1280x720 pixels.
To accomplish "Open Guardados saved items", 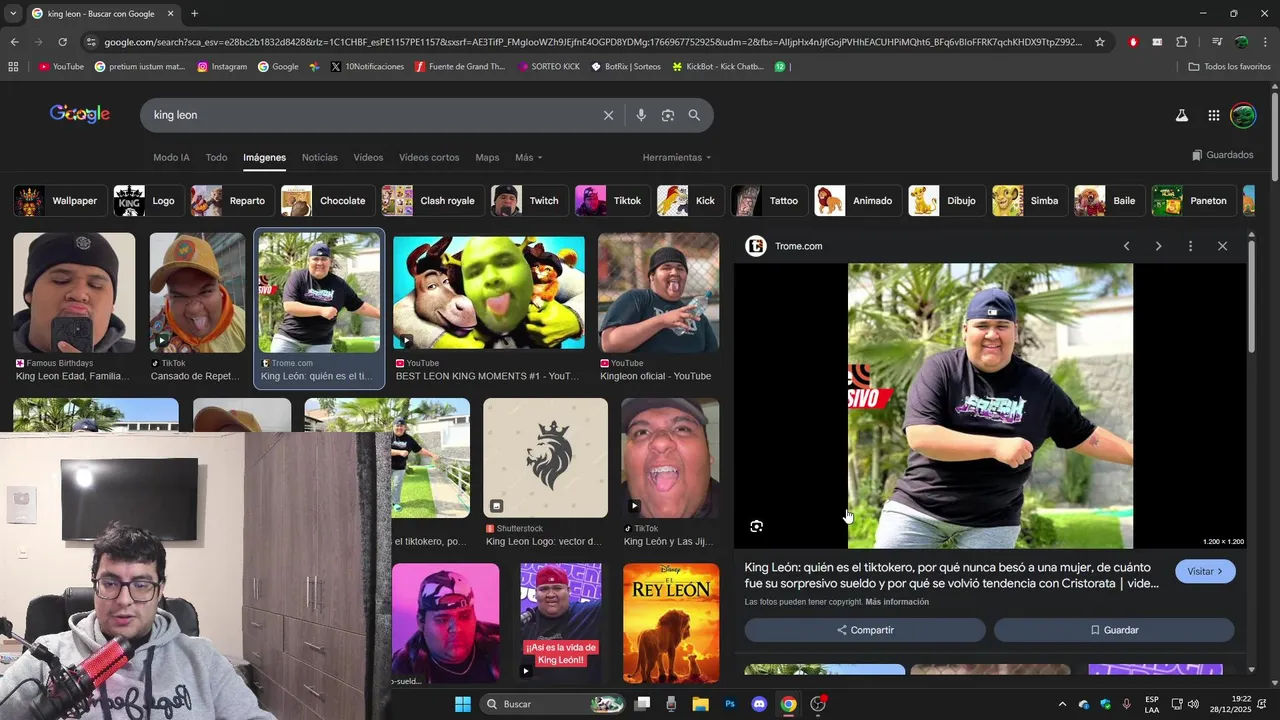I will point(1223,155).
